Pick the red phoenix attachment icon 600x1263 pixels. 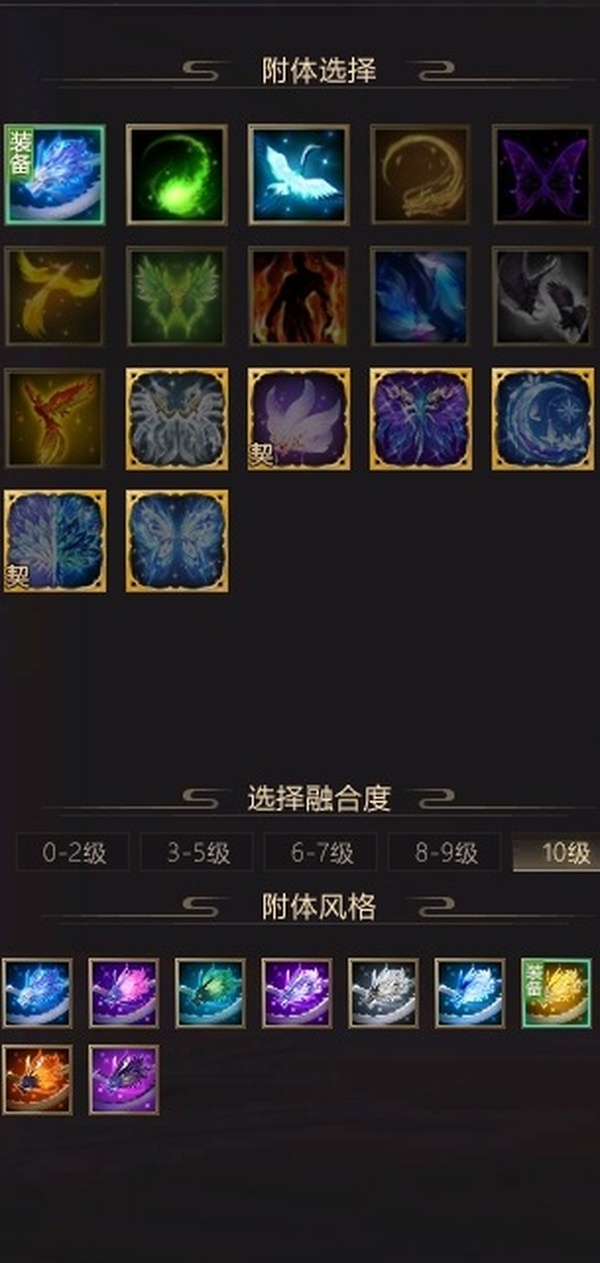(54, 418)
